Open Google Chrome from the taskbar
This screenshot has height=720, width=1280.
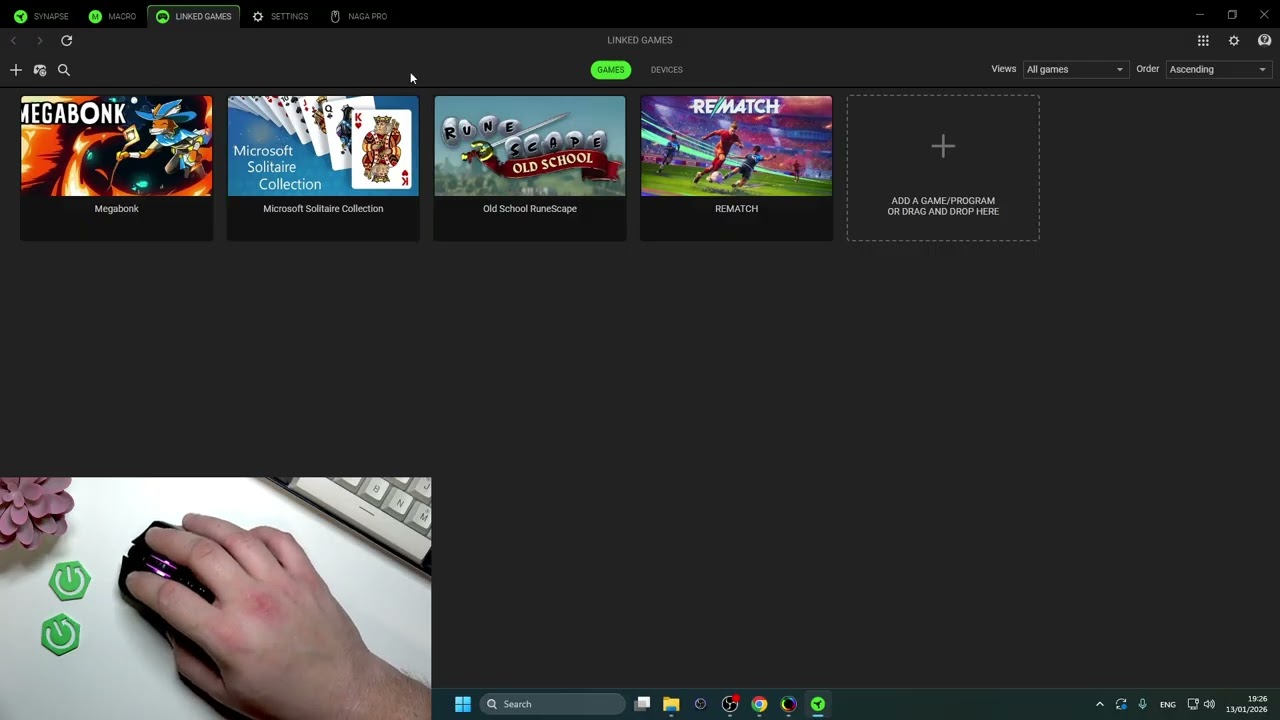(759, 704)
